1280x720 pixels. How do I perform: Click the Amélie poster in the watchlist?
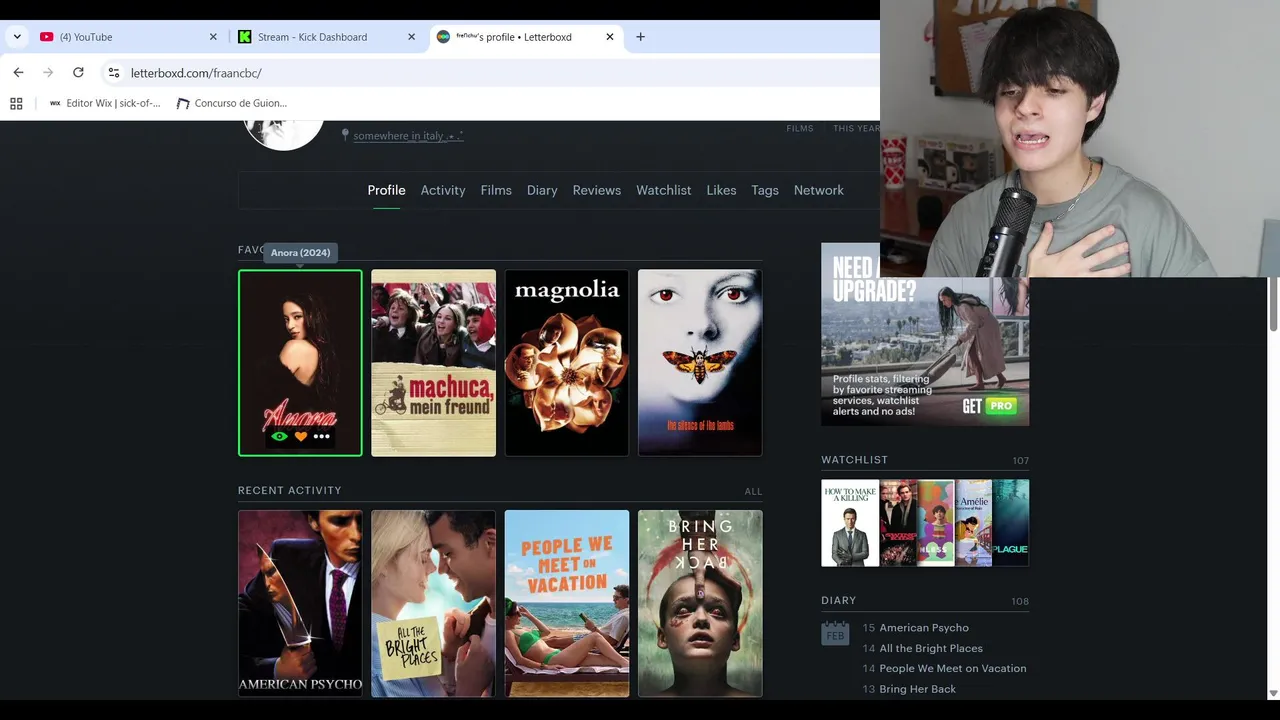[x=973, y=523]
